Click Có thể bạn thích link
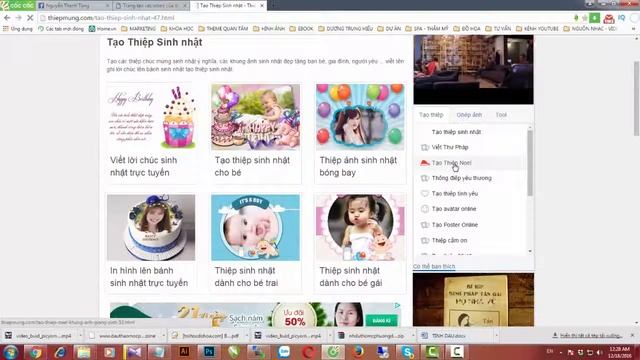The image size is (640, 360). pyautogui.click(x=434, y=267)
